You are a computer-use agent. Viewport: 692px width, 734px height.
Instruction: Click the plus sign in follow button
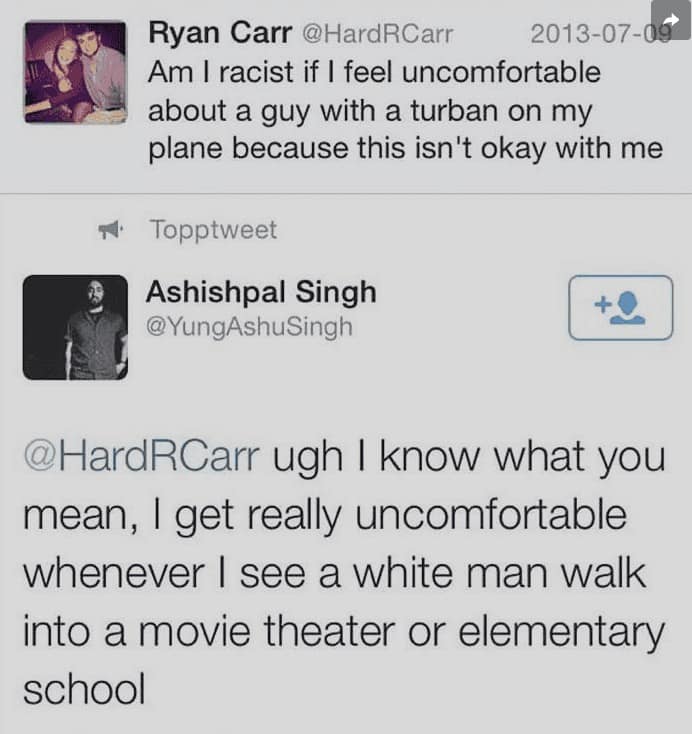click(x=602, y=303)
